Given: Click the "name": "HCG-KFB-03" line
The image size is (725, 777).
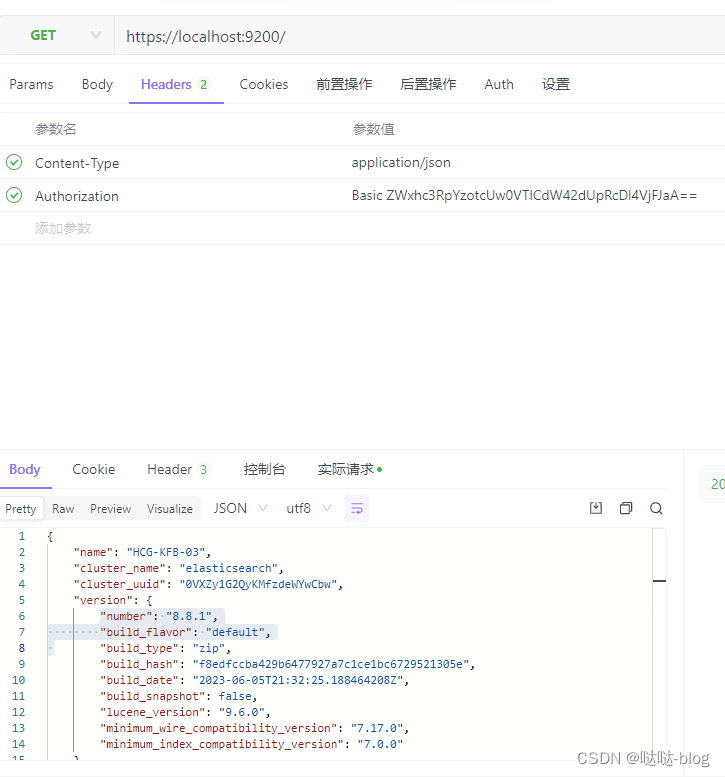Looking at the screenshot, I should (142, 552).
